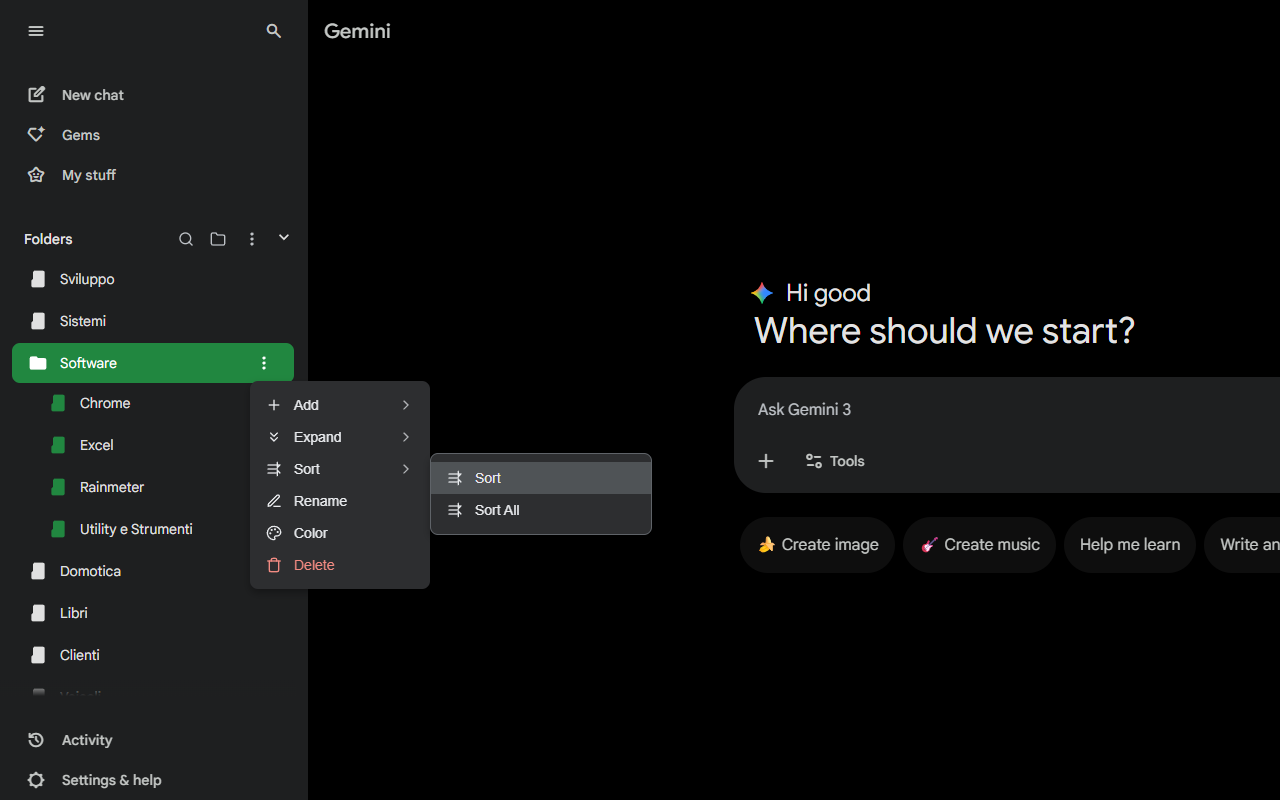Expand the Add submenu arrow

tap(406, 405)
